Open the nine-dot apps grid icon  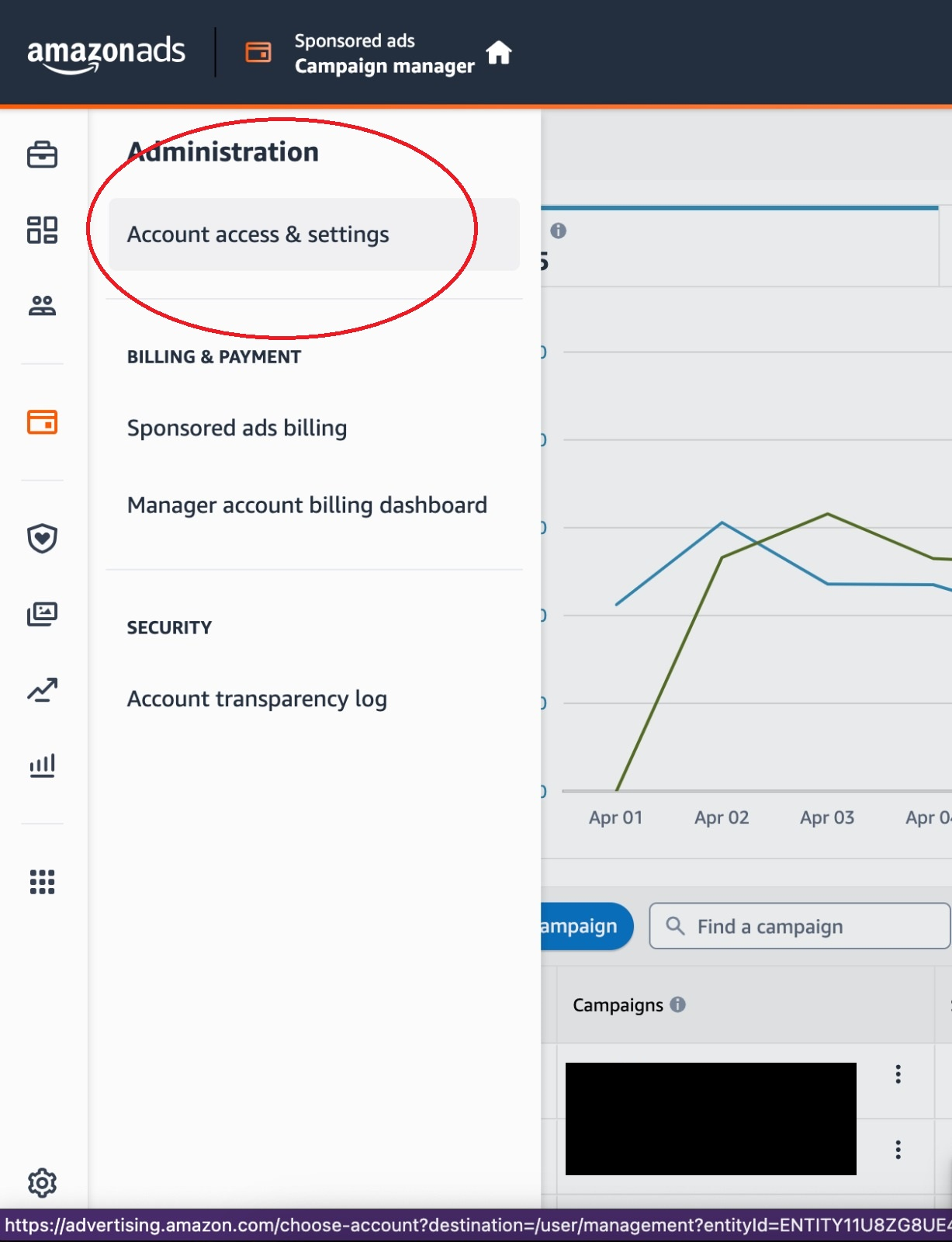(43, 882)
